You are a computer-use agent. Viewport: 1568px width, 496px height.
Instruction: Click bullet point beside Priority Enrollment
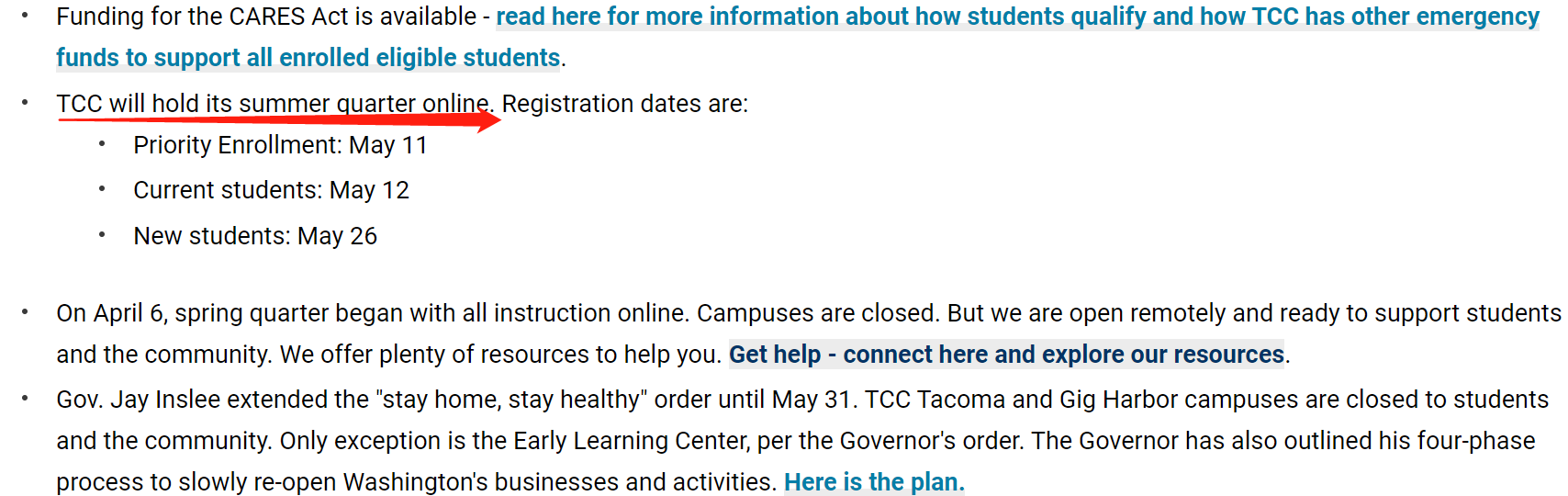102,144
